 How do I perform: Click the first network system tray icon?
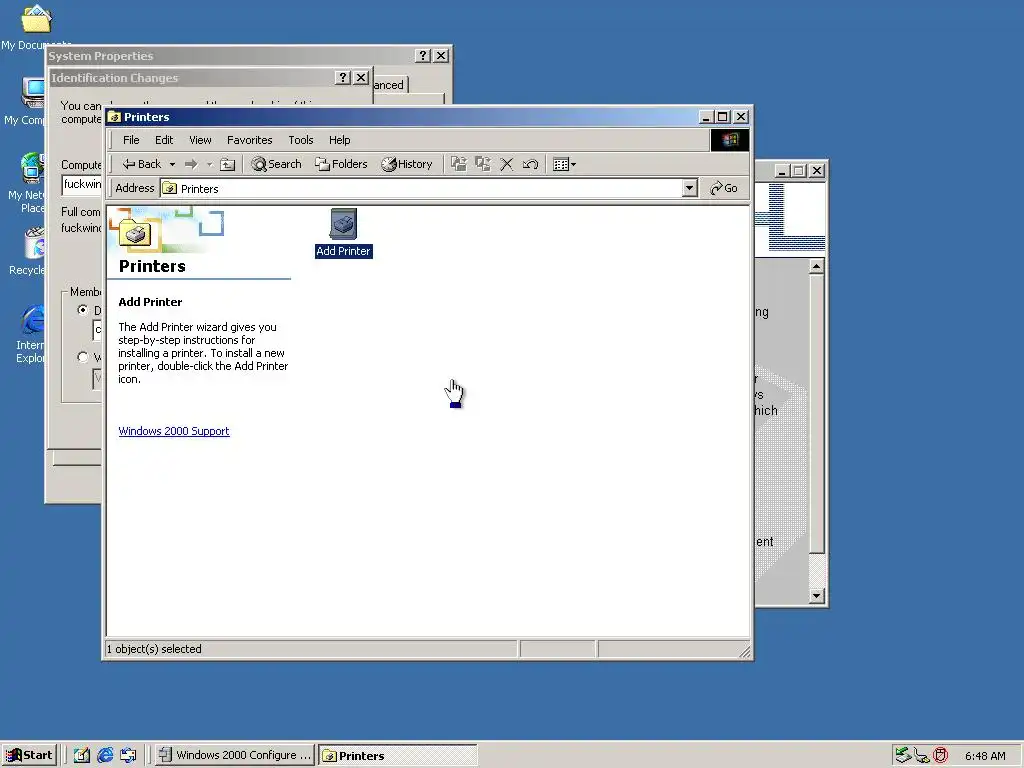pos(903,756)
